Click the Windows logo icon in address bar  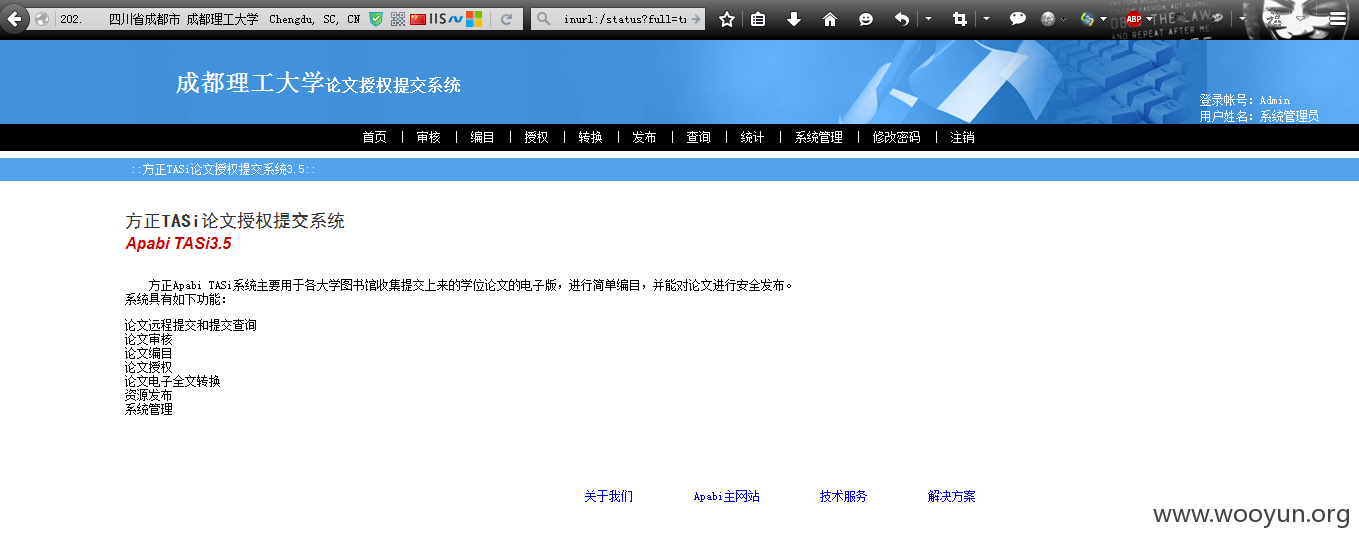(x=474, y=19)
